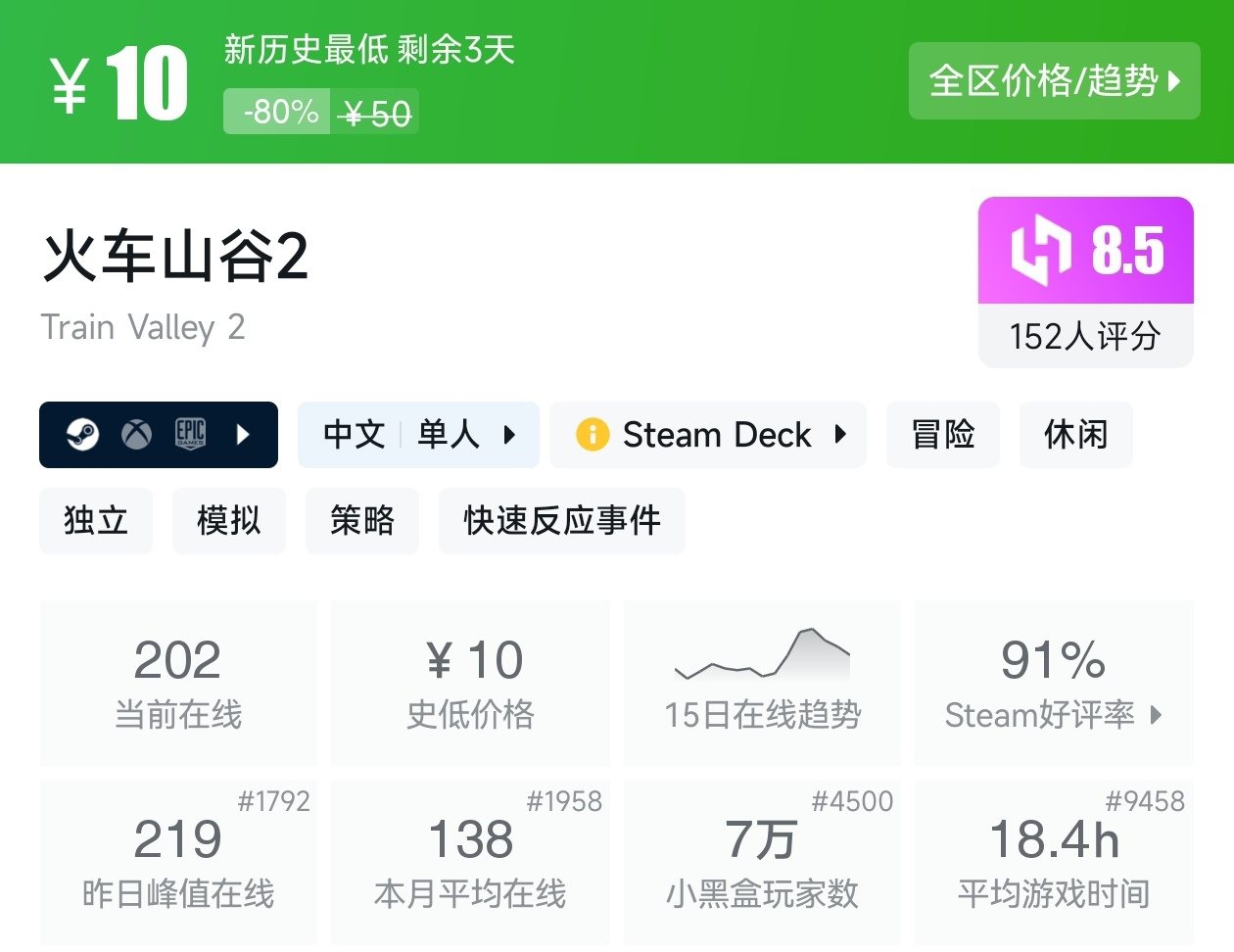Click the Epic Games store icon
This screenshot has height=952, width=1234.
click(x=190, y=434)
